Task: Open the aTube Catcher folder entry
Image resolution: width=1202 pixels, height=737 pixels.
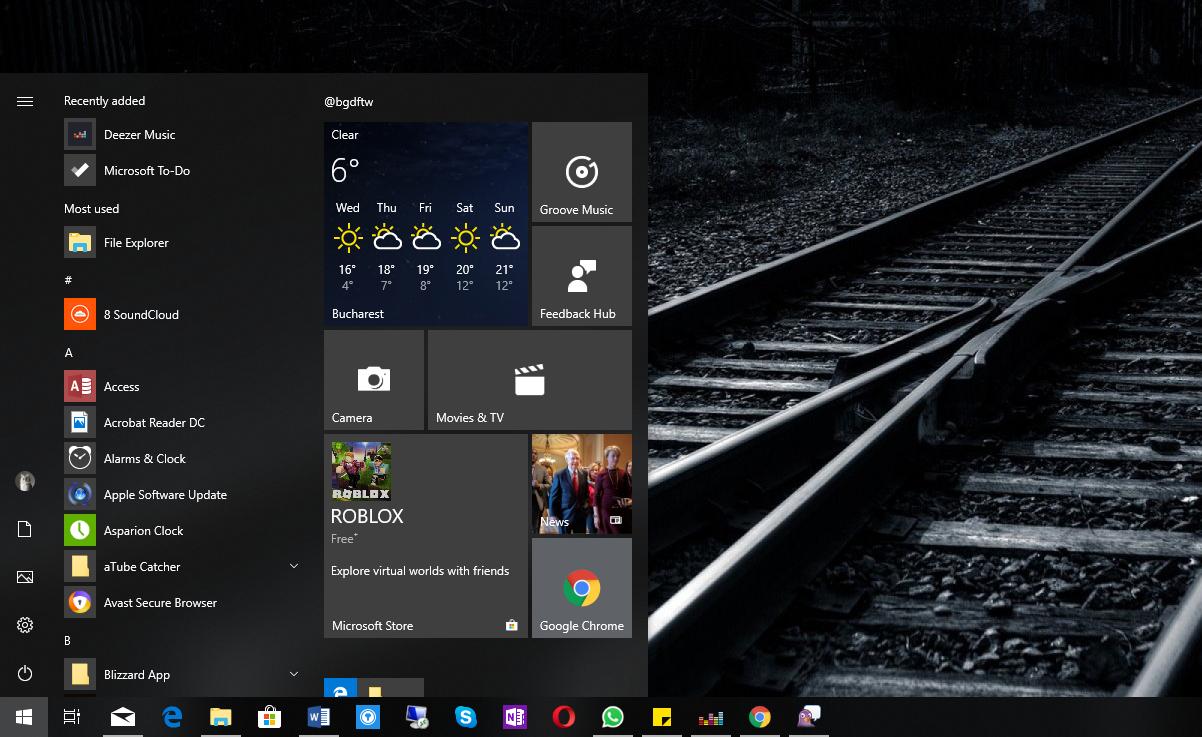Action: coord(184,566)
